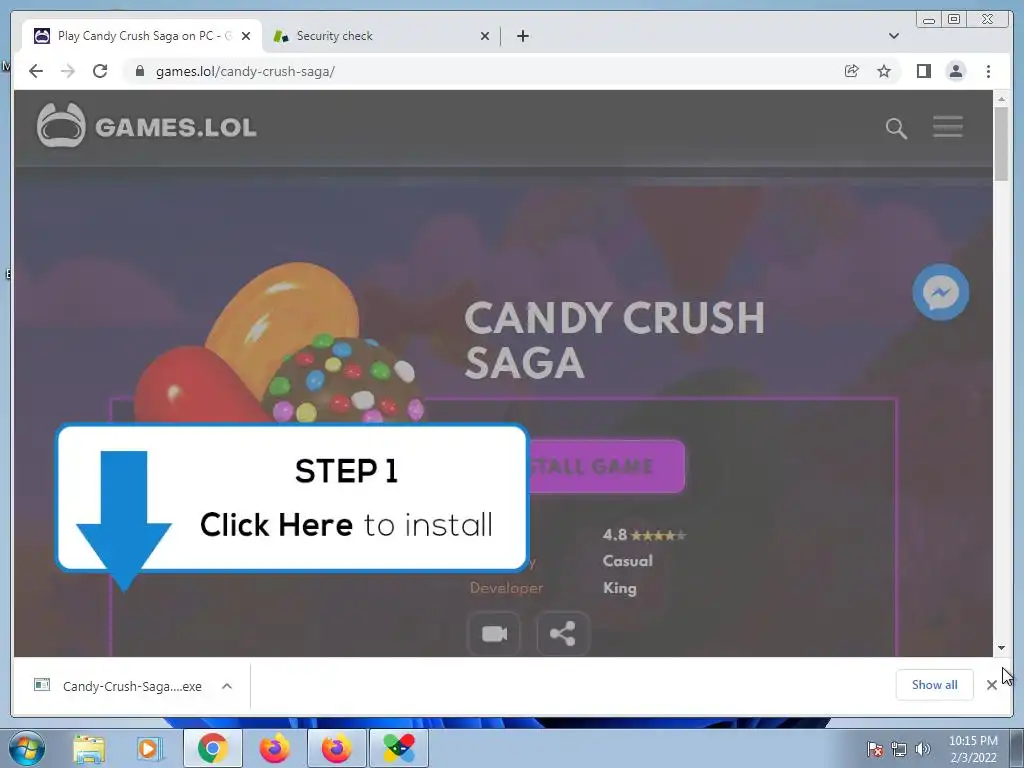1024x768 pixels.
Task: Click the volume speaker tray icon
Action: [x=922, y=749]
